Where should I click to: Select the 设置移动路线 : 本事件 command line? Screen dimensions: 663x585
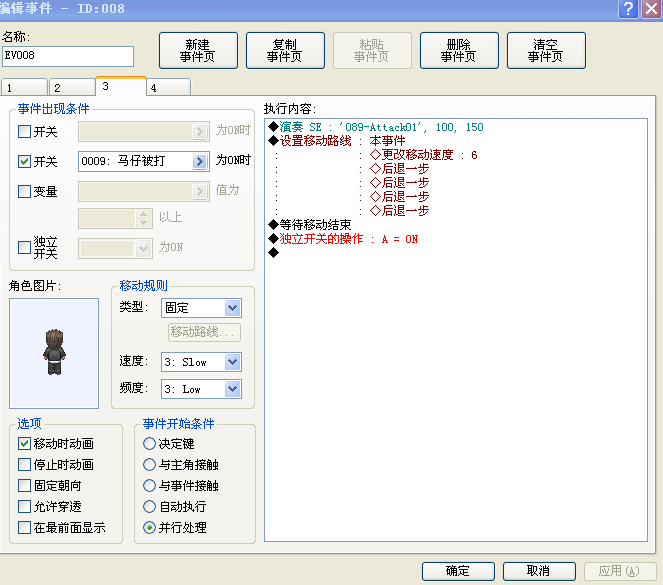337,141
